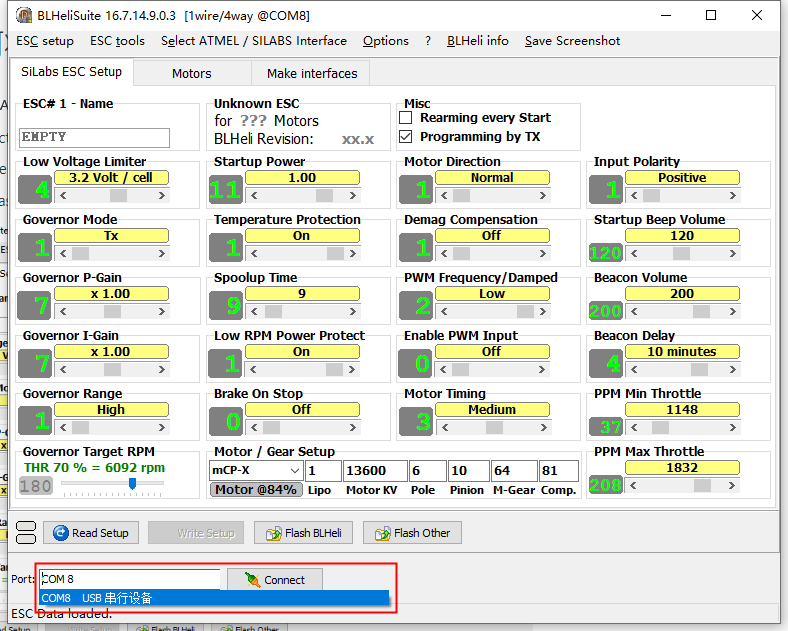
Task: Click the ESC name field showing EMPTY
Action: tap(94, 138)
